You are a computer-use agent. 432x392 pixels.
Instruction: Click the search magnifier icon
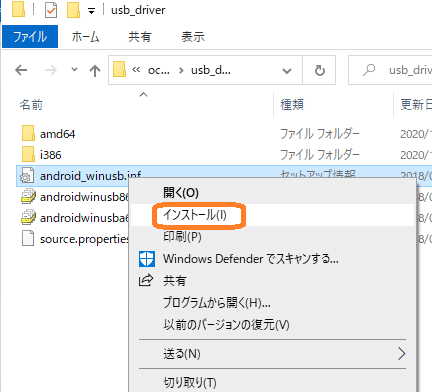point(369,70)
